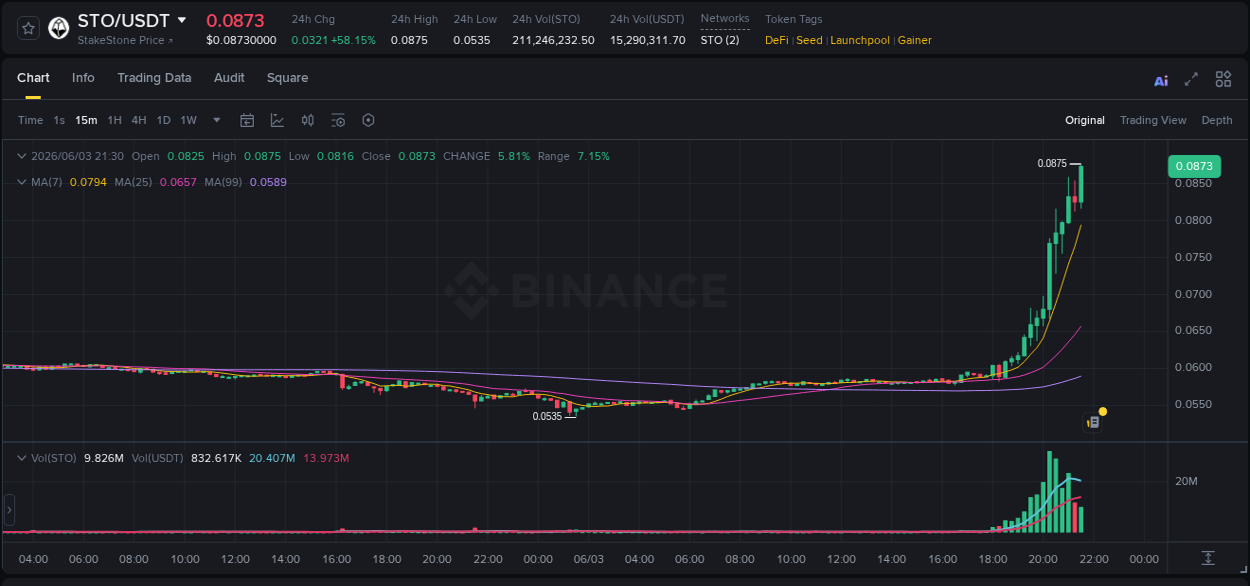Open the Networks STO (2) info

tap(720, 40)
